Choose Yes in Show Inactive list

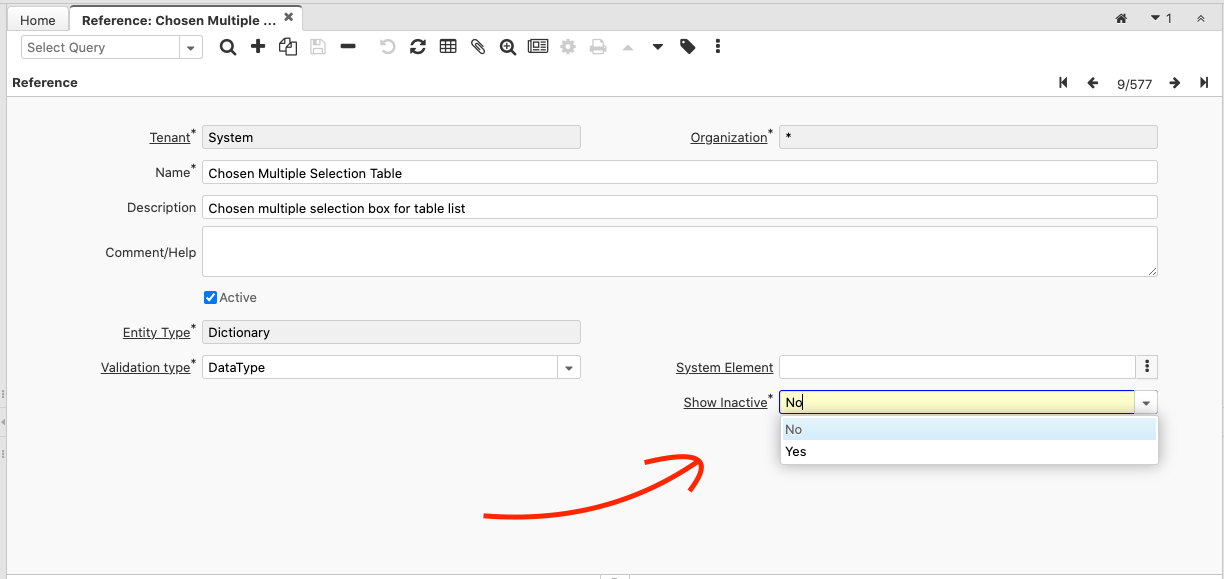point(796,452)
